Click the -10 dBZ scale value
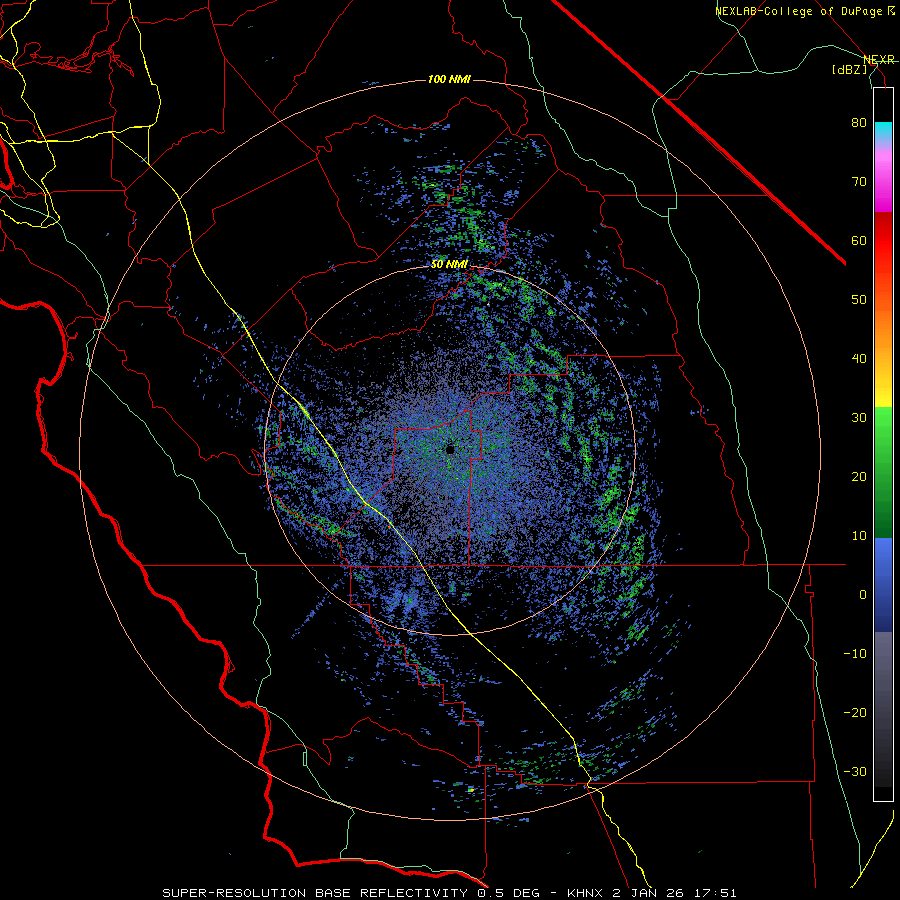The width and height of the screenshot is (900, 900). pos(855,654)
